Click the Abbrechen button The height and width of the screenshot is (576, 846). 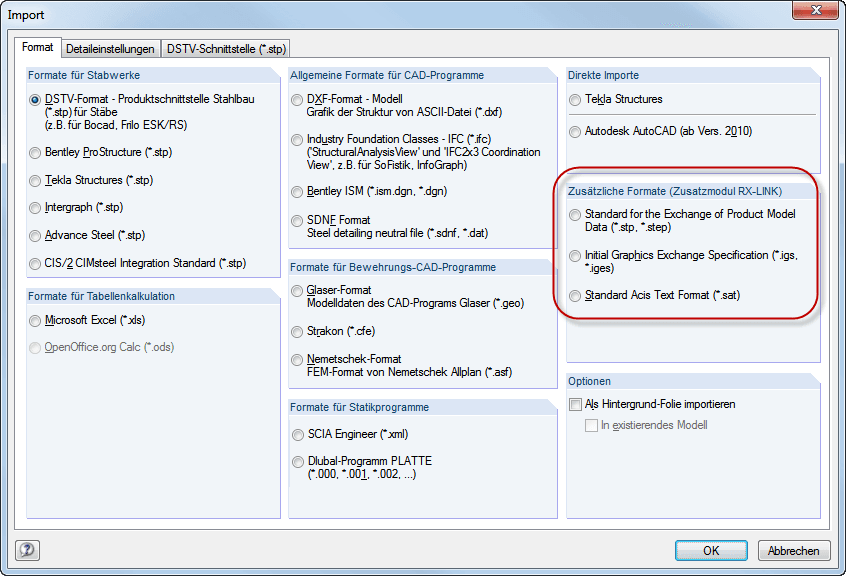pos(795,550)
